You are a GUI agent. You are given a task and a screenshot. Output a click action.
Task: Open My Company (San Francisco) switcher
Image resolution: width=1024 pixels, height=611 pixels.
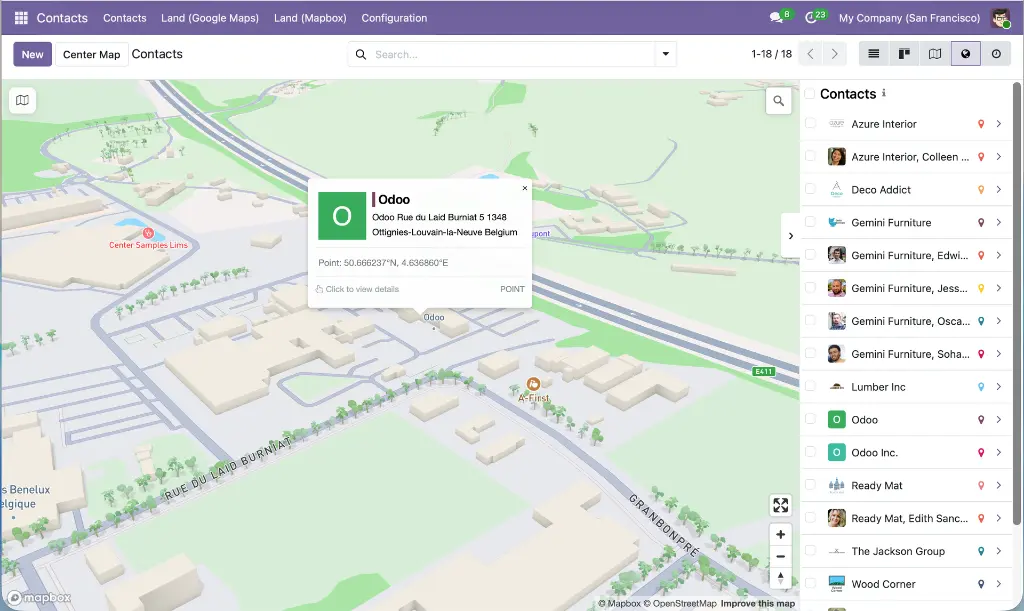(909, 18)
